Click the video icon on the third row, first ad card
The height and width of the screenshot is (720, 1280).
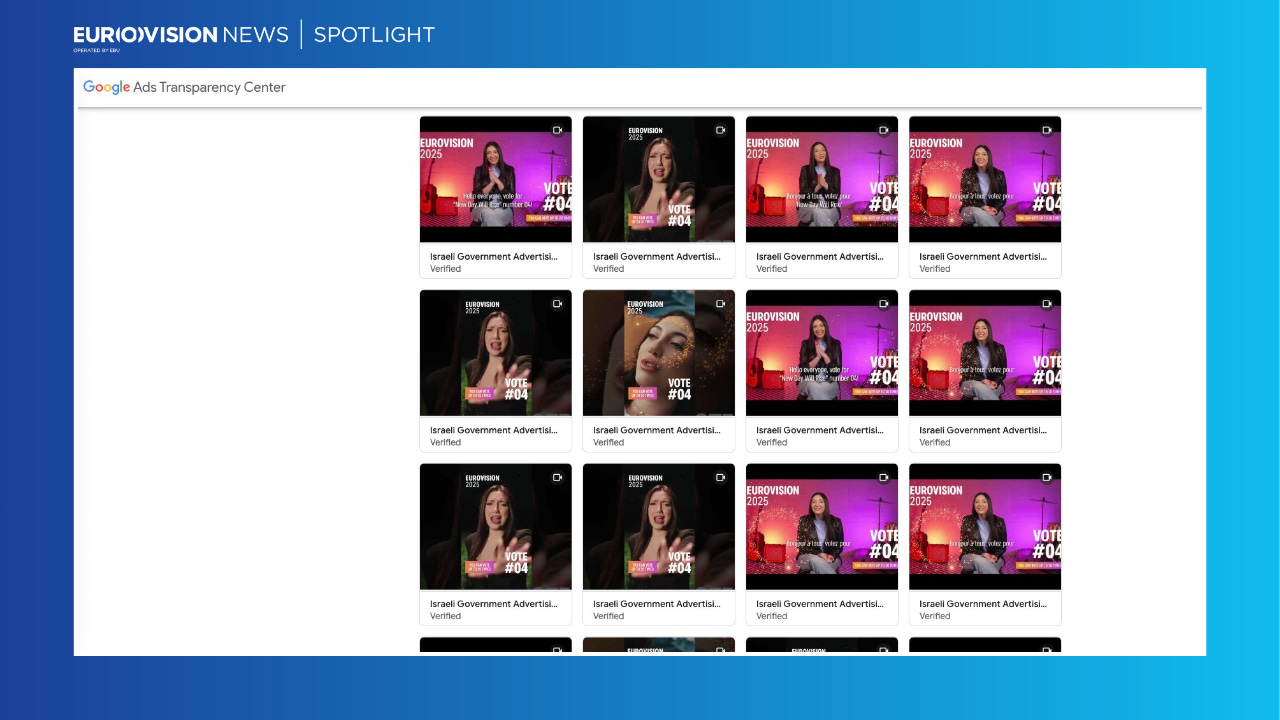coord(557,477)
